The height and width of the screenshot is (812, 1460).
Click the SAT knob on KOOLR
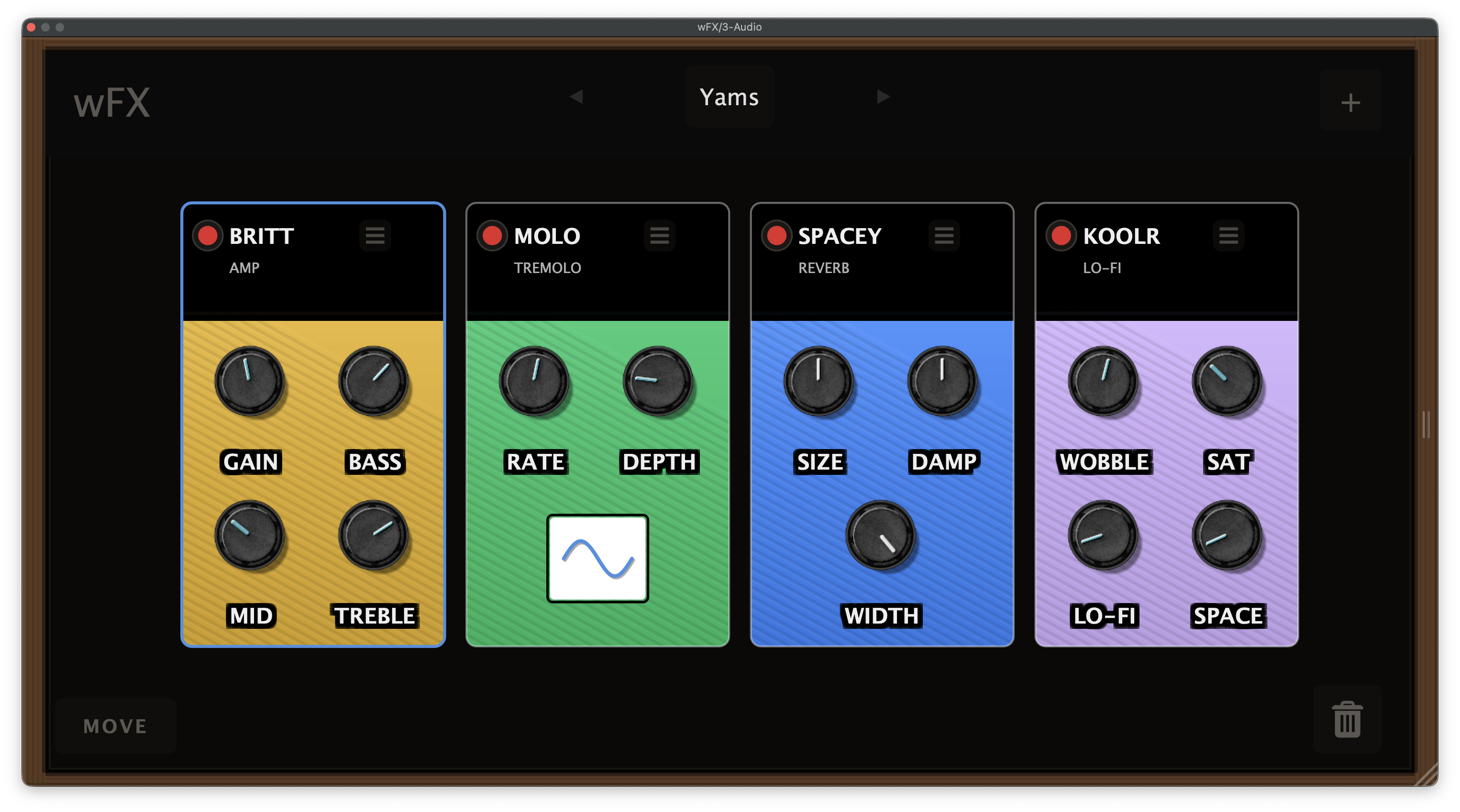[1227, 381]
